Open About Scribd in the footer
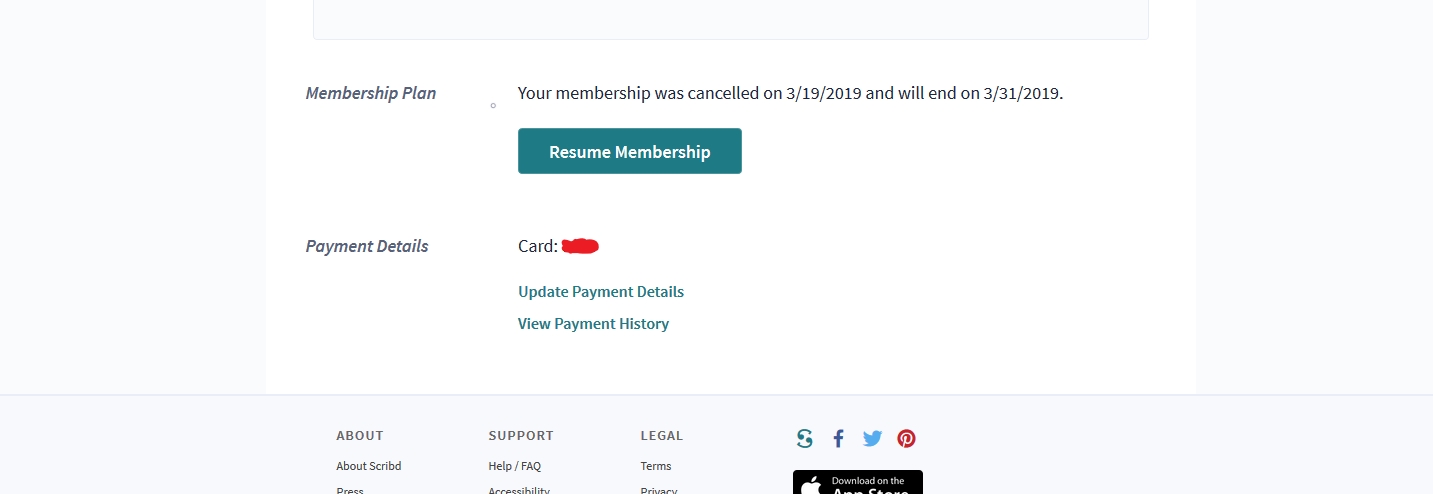 coord(369,466)
